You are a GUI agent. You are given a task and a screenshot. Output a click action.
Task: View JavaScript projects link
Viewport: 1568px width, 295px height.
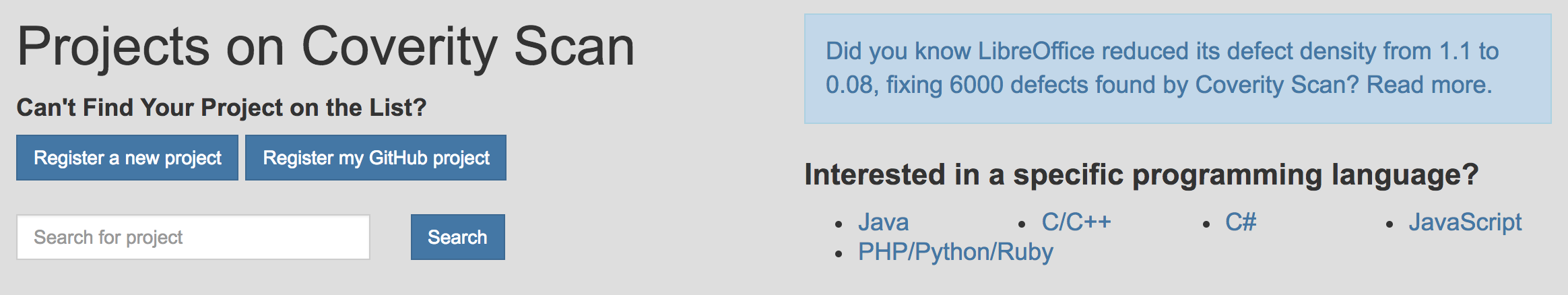pyautogui.click(x=1465, y=222)
